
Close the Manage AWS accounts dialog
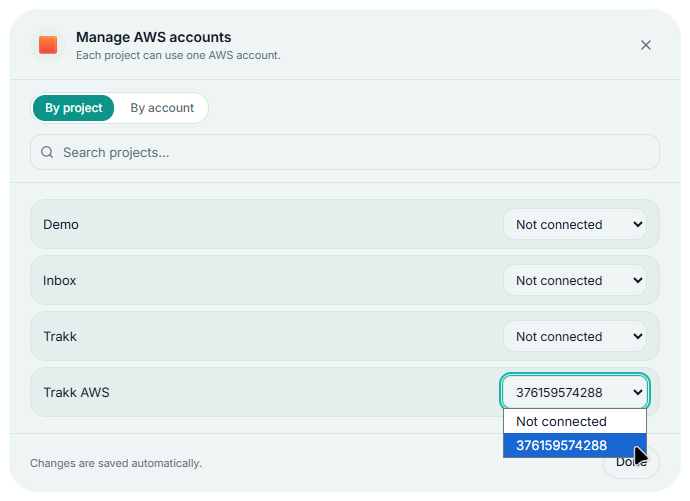point(646,45)
